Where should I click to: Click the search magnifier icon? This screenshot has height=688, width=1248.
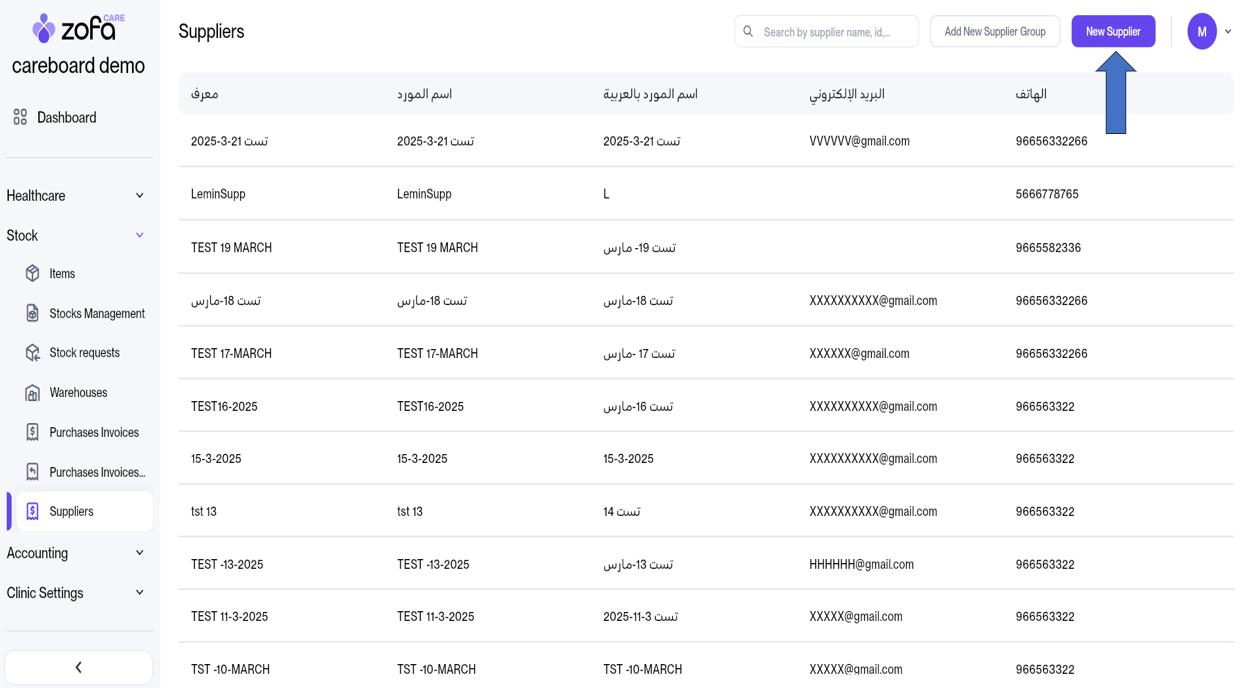tap(748, 32)
